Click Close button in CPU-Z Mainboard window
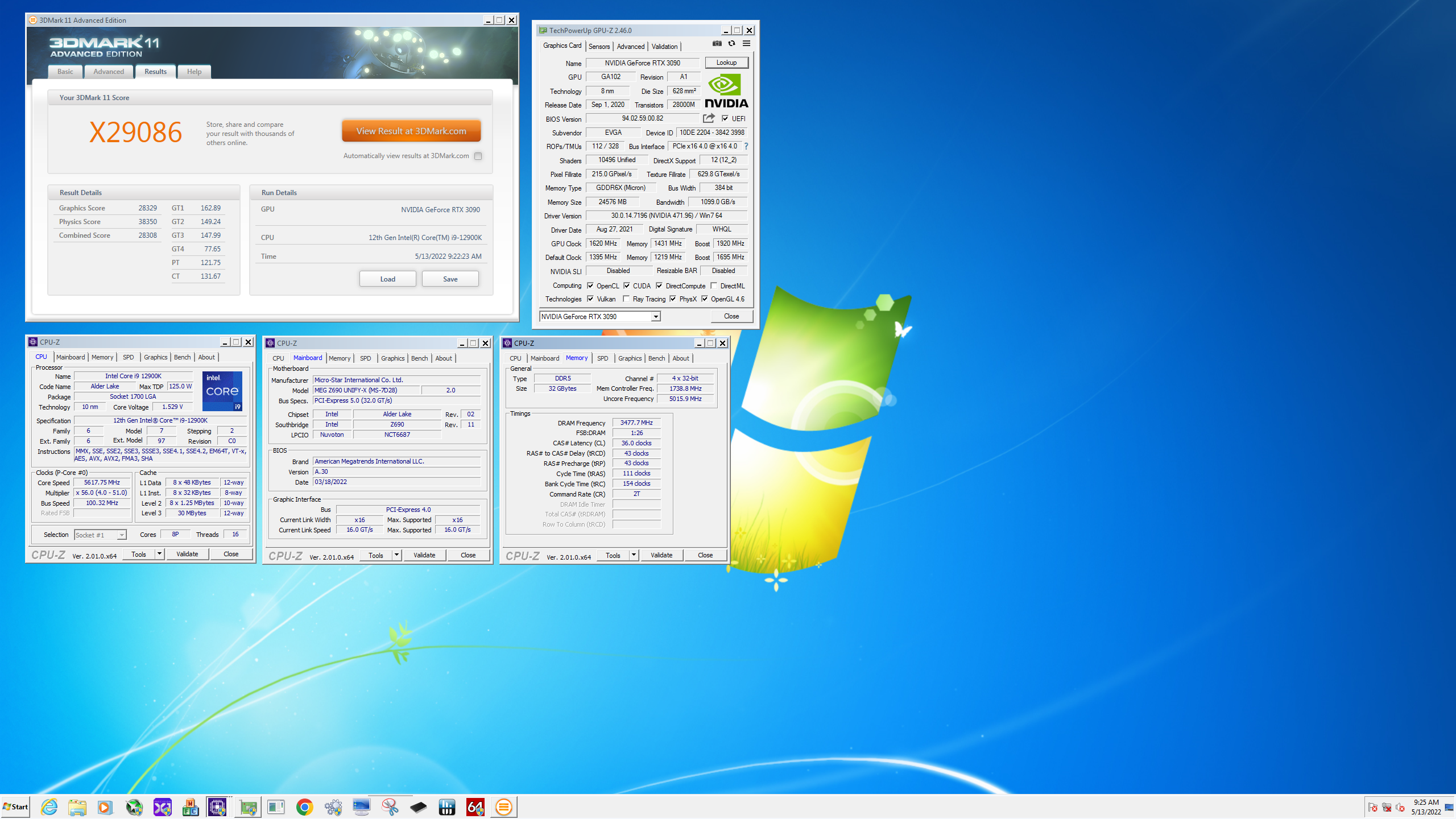 click(x=468, y=555)
